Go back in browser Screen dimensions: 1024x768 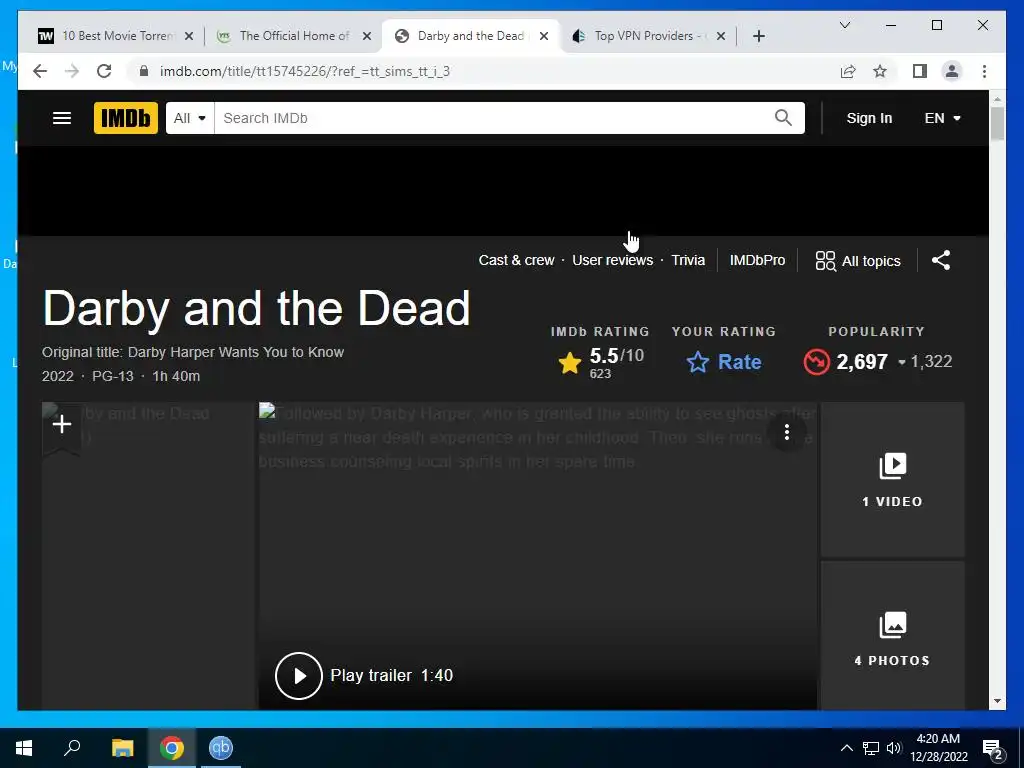point(40,71)
